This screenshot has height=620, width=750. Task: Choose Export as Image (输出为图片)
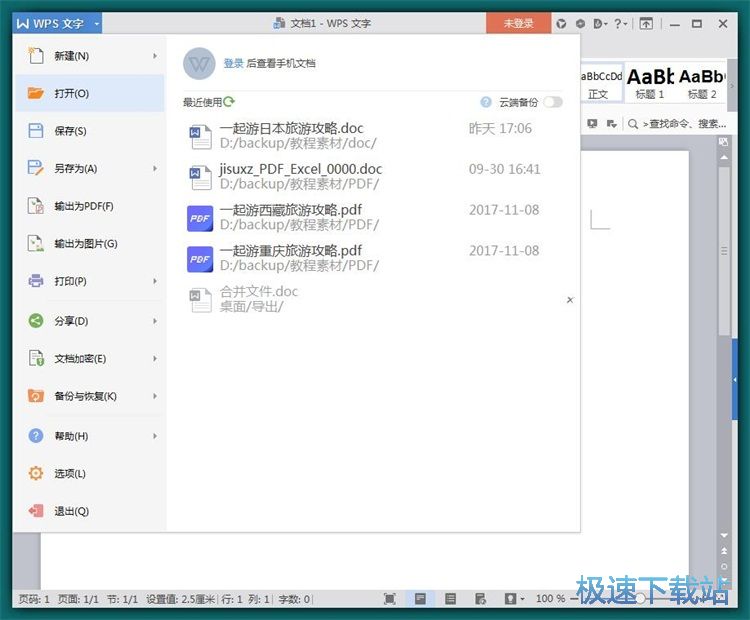(x=90, y=244)
